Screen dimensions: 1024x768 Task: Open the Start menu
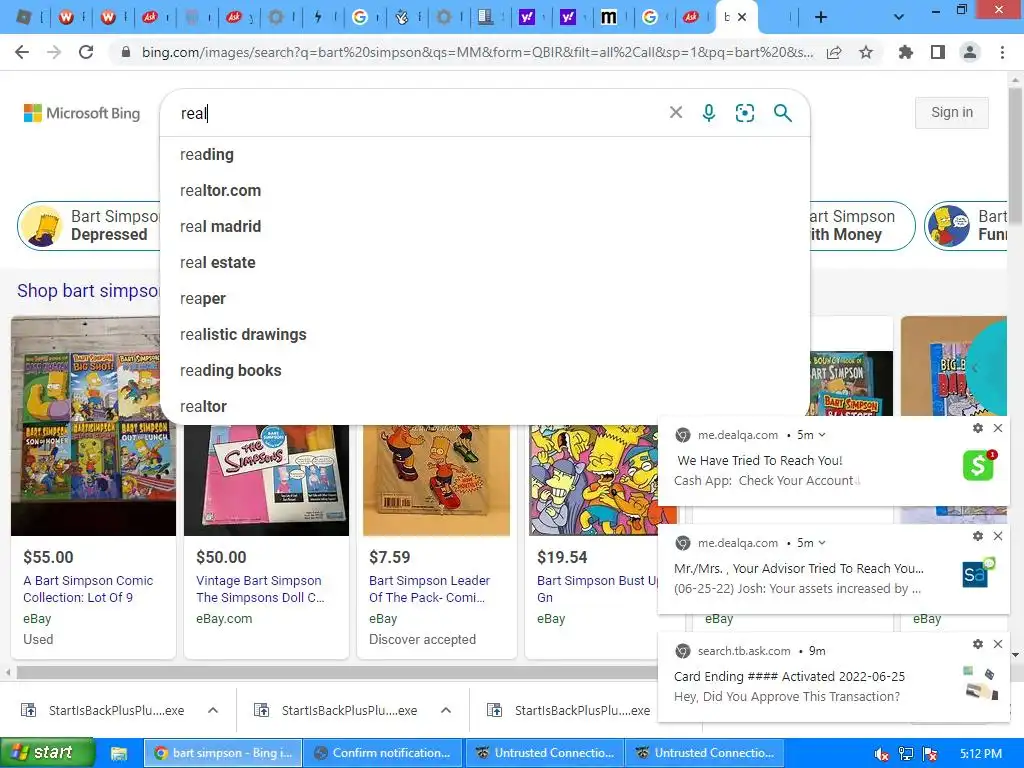[47, 753]
